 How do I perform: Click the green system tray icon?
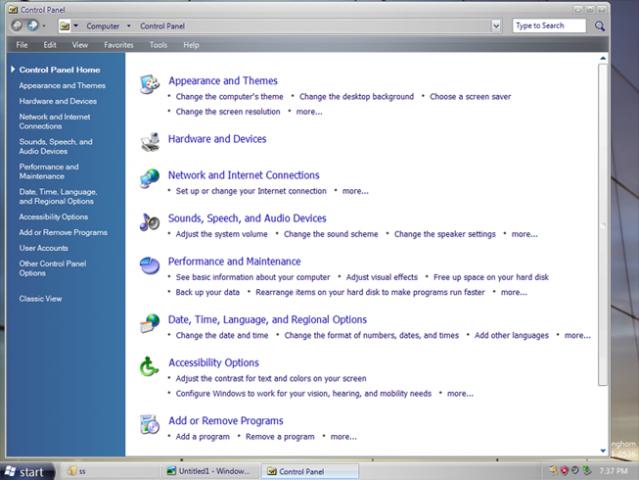(x=586, y=471)
